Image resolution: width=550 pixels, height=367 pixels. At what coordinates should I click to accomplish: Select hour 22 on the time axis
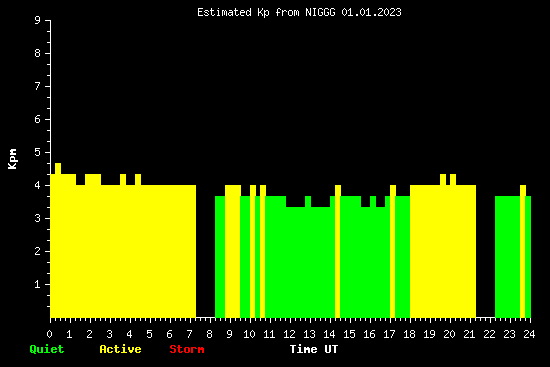click(489, 334)
